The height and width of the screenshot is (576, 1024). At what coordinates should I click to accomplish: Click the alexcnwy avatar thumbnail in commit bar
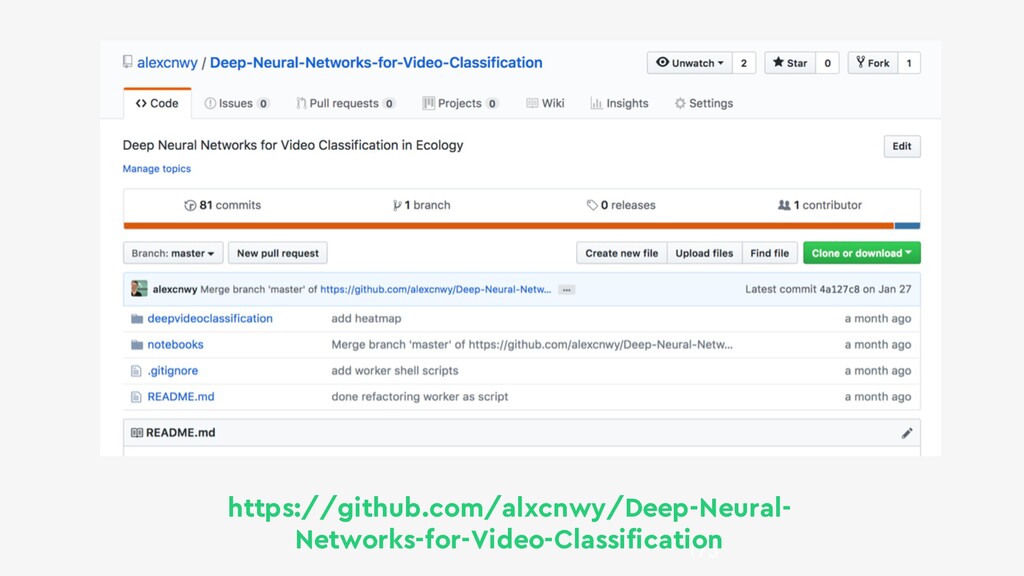pos(139,289)
